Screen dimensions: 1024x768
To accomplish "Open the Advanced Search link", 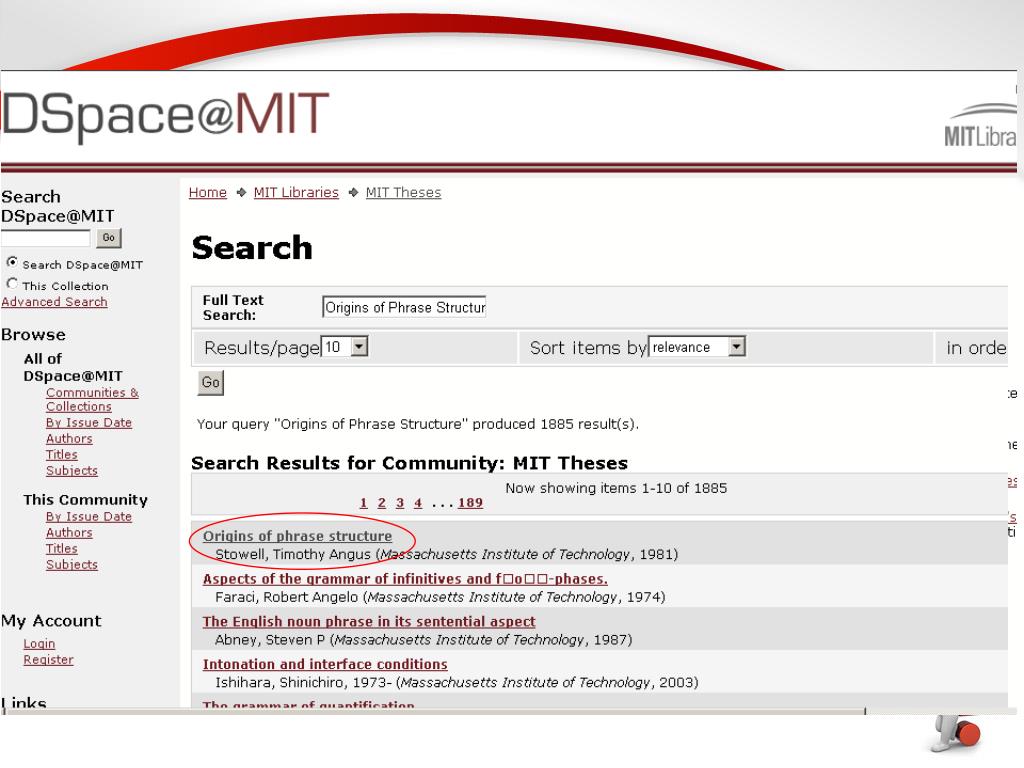I will coord(54,302).
